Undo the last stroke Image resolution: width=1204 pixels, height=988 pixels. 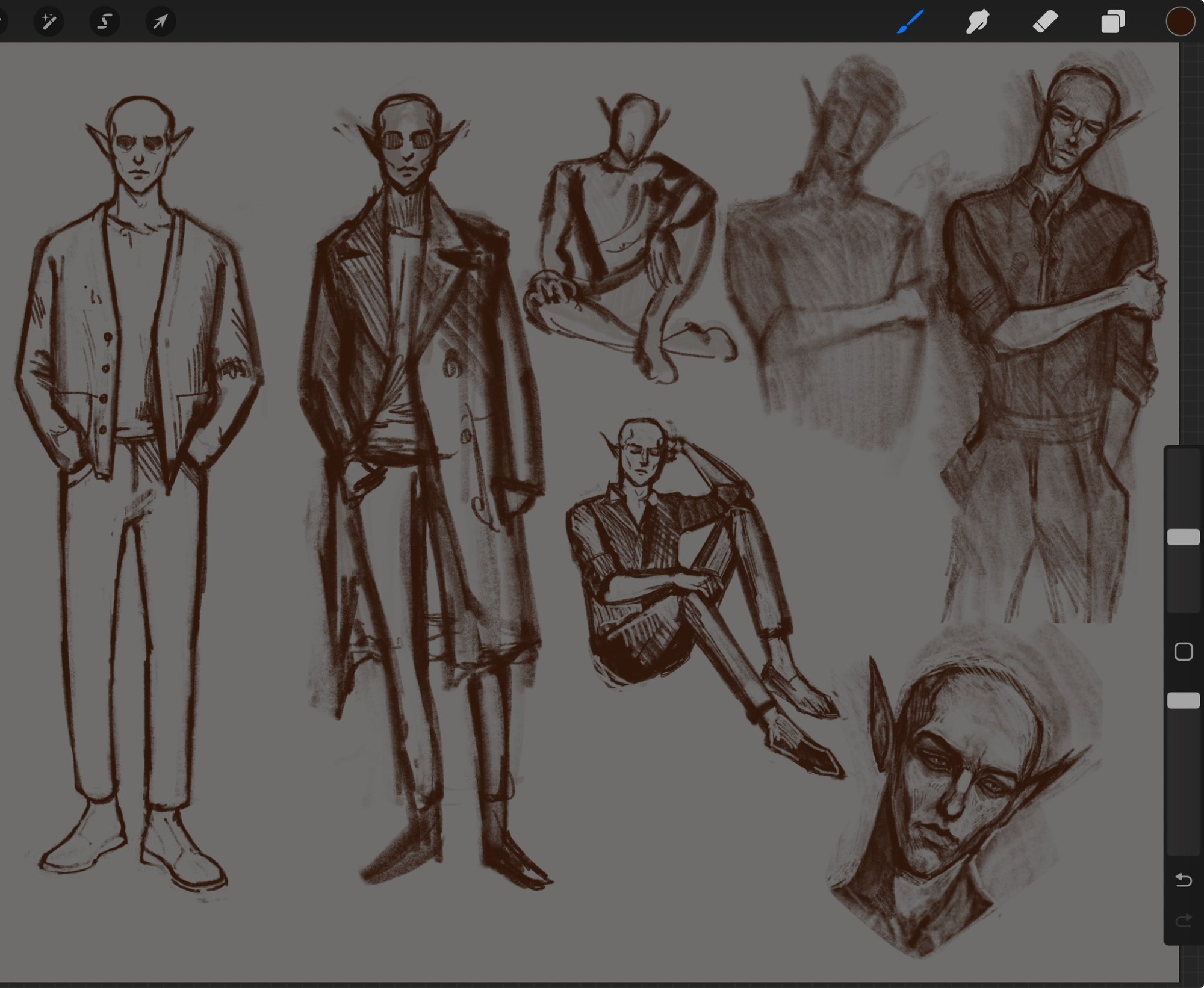click(1183, 880)
